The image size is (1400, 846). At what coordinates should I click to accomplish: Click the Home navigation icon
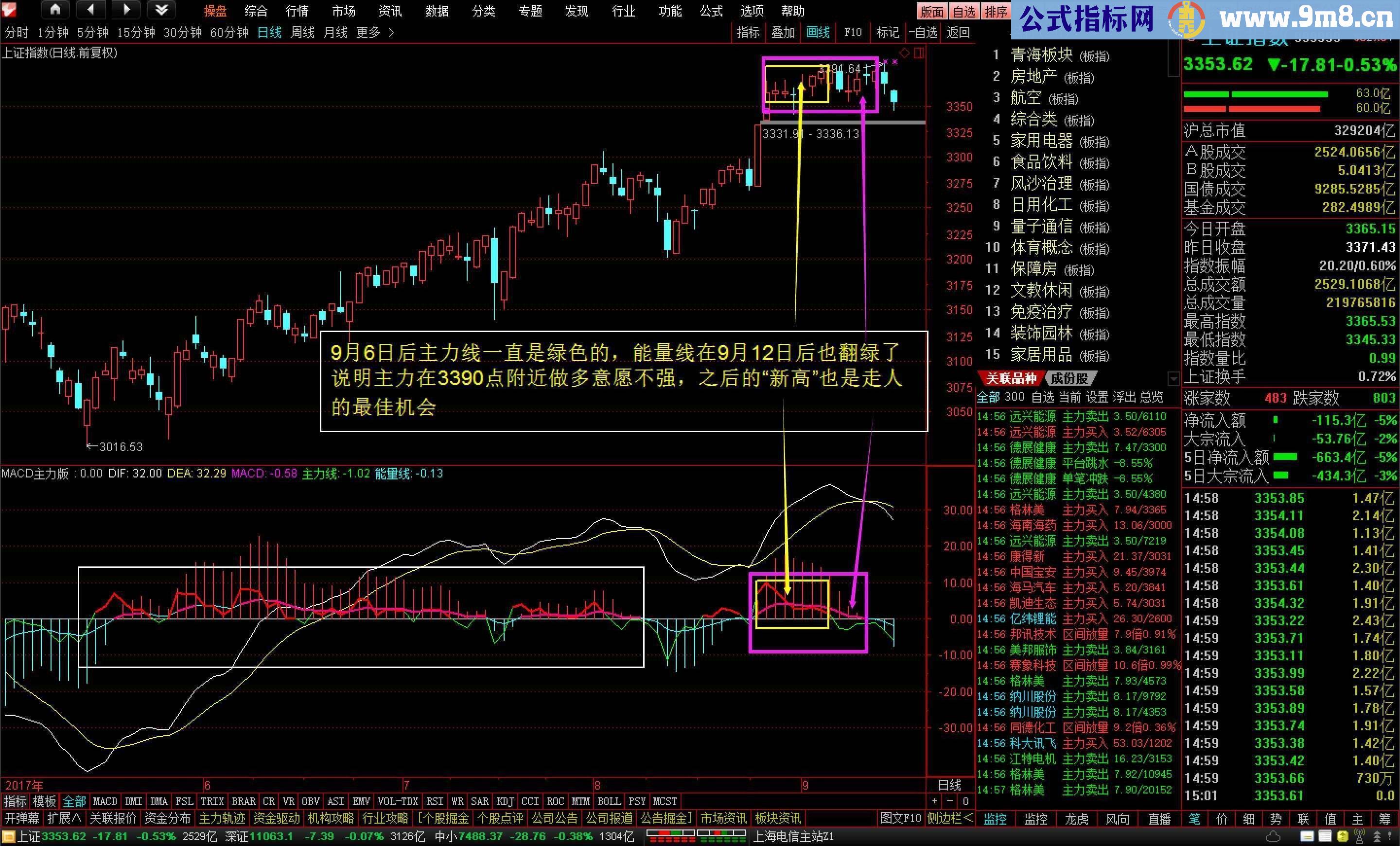[55, 10]
